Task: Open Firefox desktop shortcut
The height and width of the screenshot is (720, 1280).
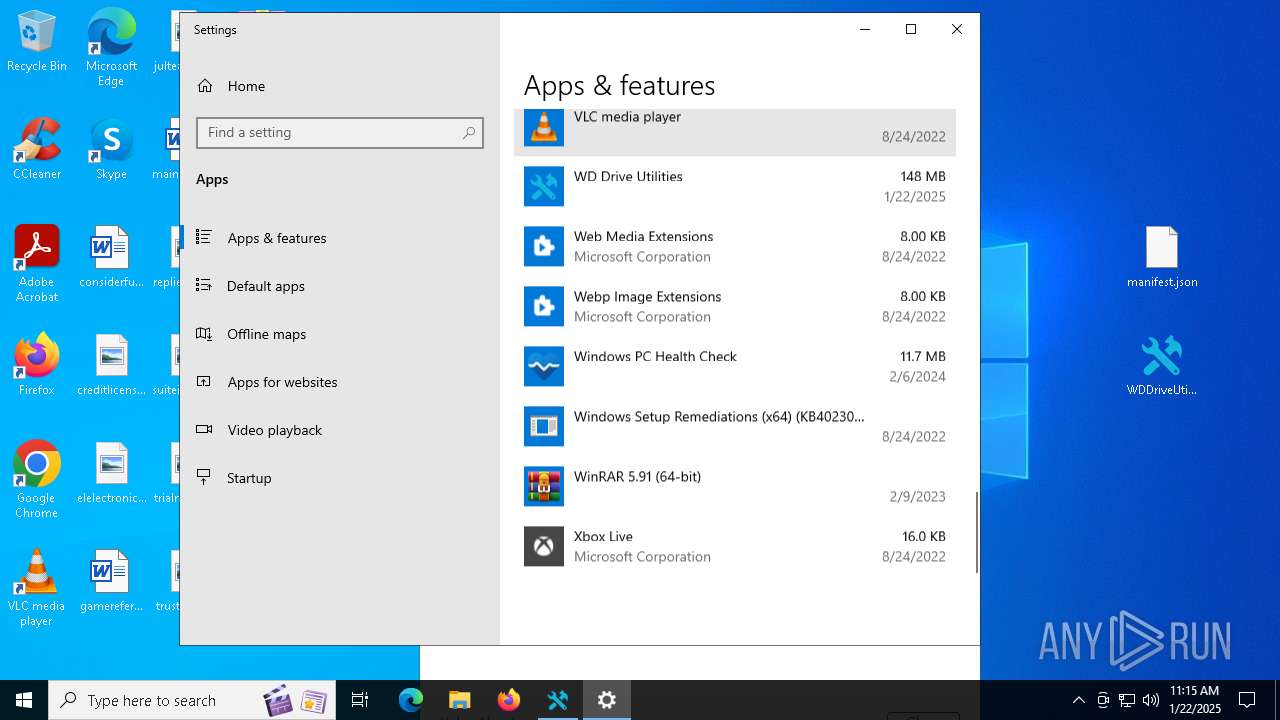Action: coord(37,365)
